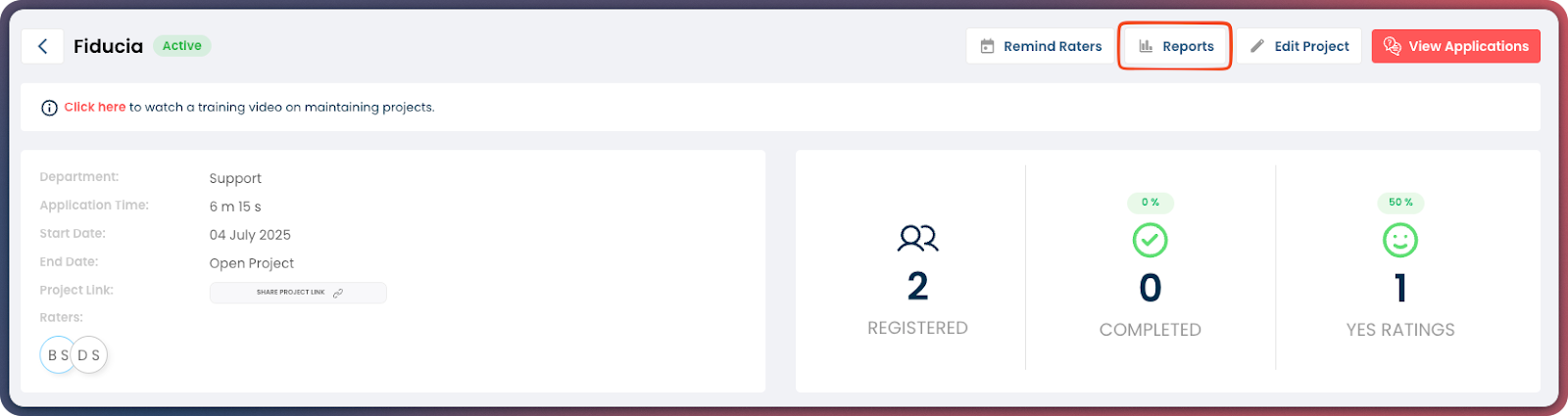
Task: Click the Edit Project text
Action: [1311, 46]
